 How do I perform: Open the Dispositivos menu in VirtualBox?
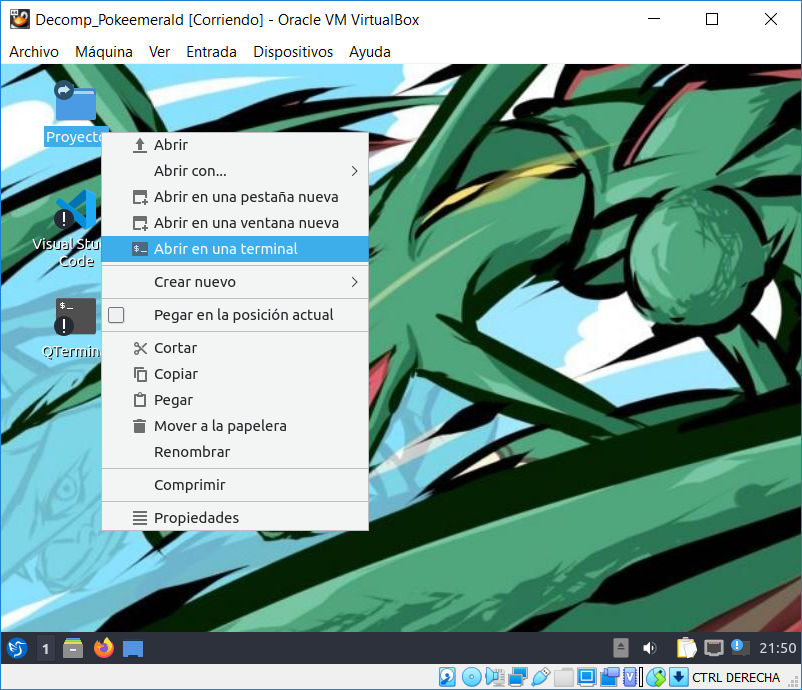click(x=292, y=52)
